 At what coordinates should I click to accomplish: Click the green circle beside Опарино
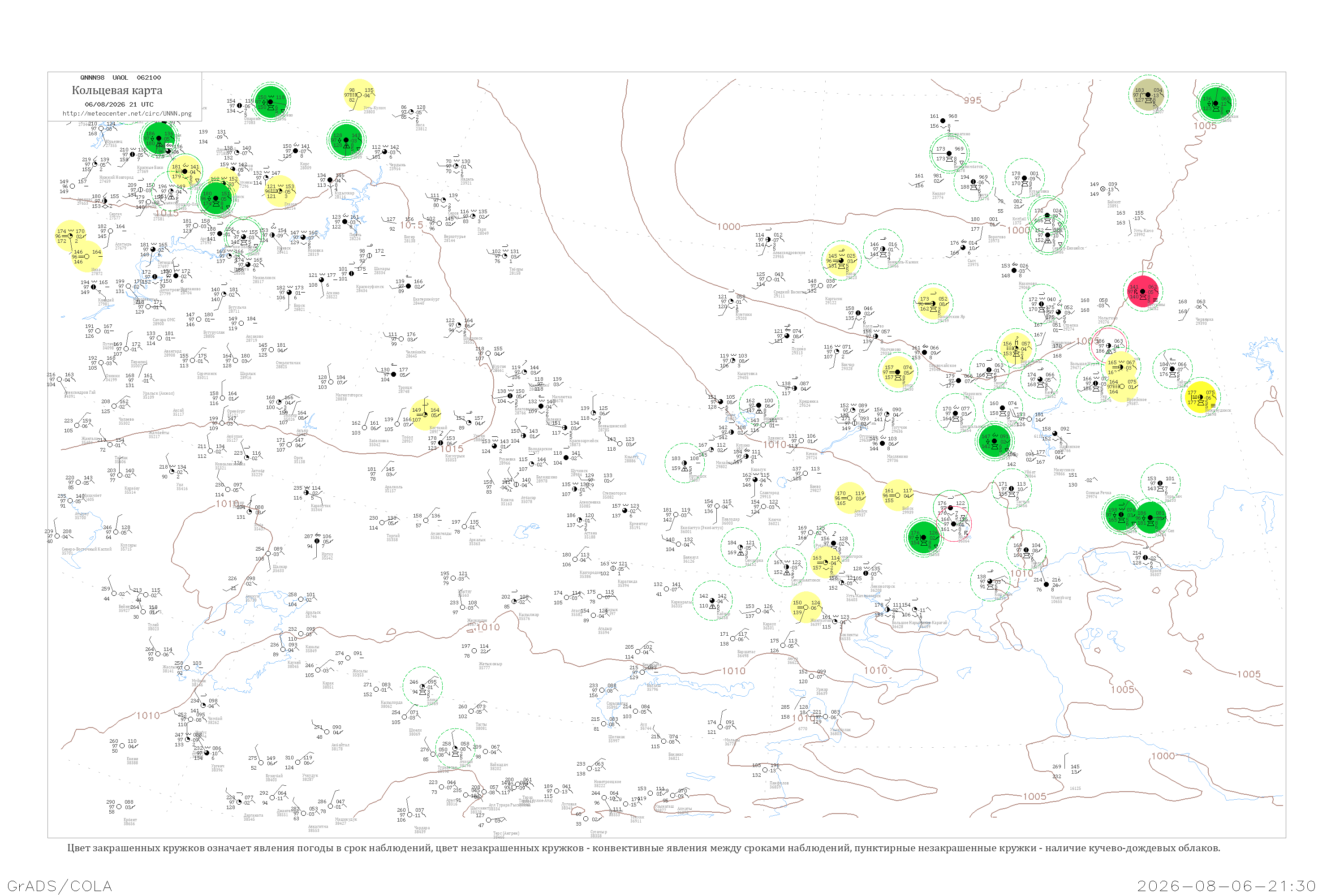(270, 102)
